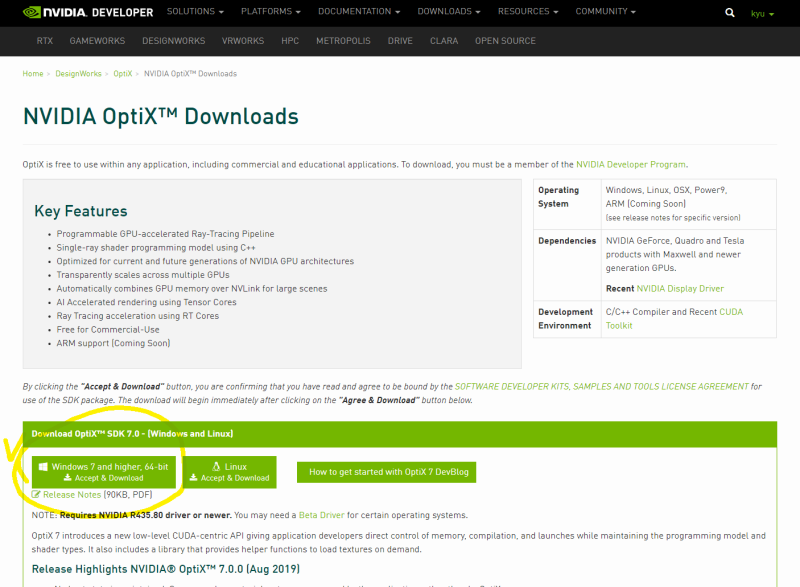Go to the VRWorks section

click(243, 41)
